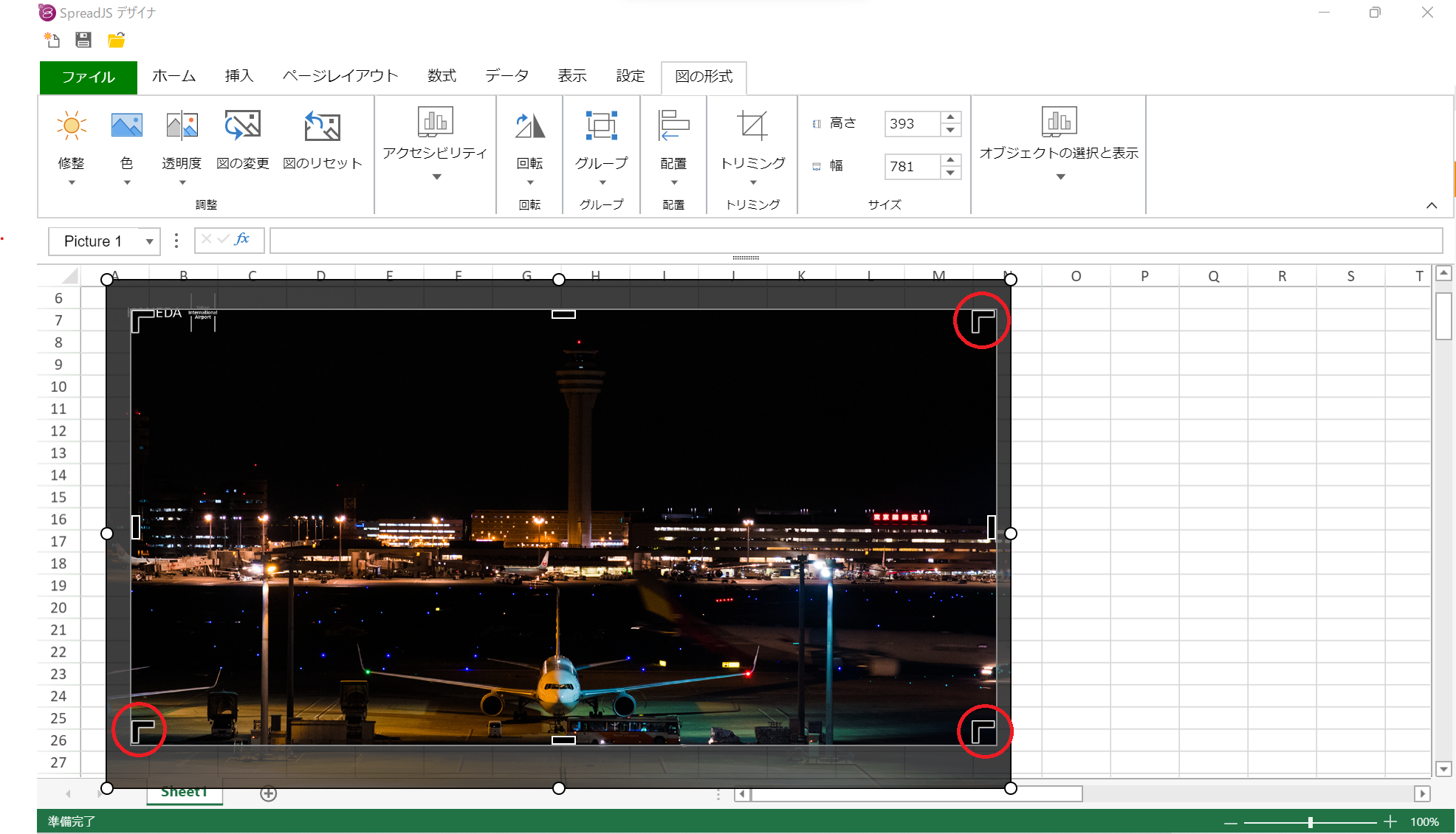1456x834 pixels.
Task: Click the new document icon in quick access toolbar
Action: [x=52, y=41]
